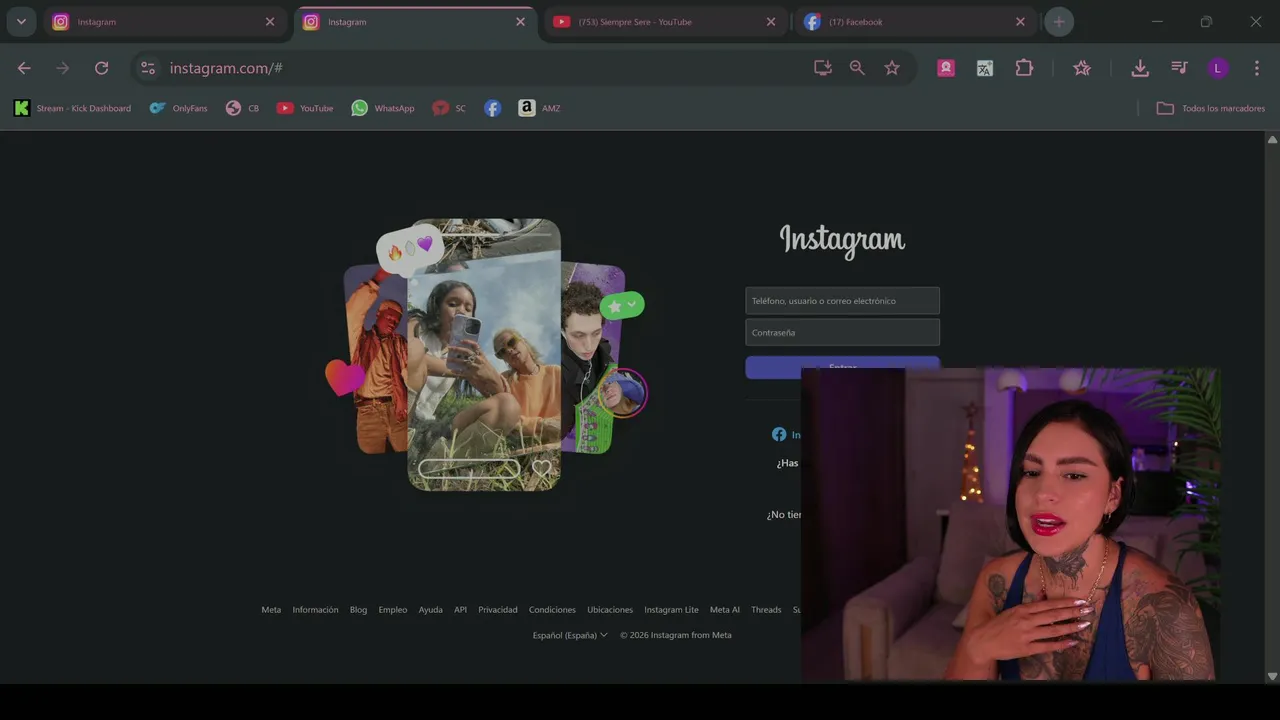Open the OnlyFans bookmark
The height and width of the screenshot is (720, 1280).
click(x=179, y=108)
